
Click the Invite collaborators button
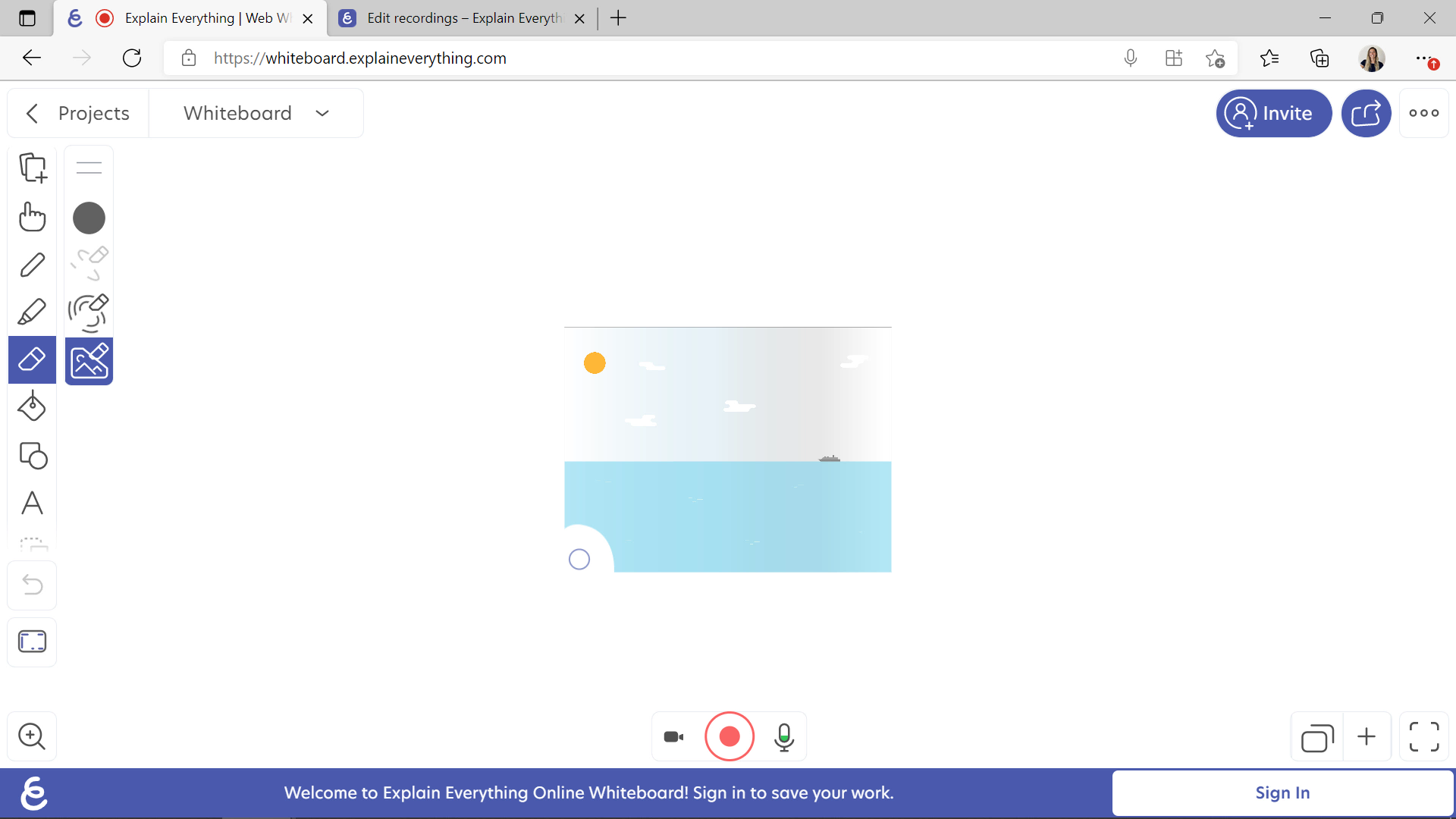[x=1274, y=113]
